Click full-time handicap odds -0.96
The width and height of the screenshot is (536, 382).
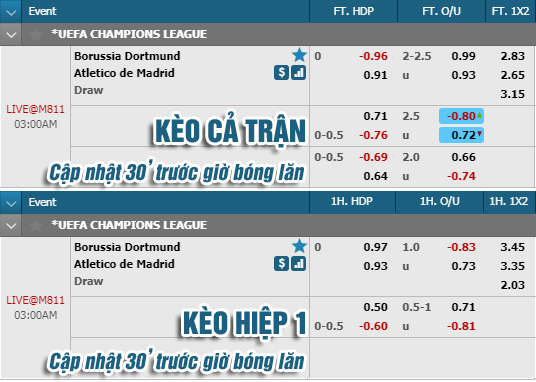click(x=373, y=56)
